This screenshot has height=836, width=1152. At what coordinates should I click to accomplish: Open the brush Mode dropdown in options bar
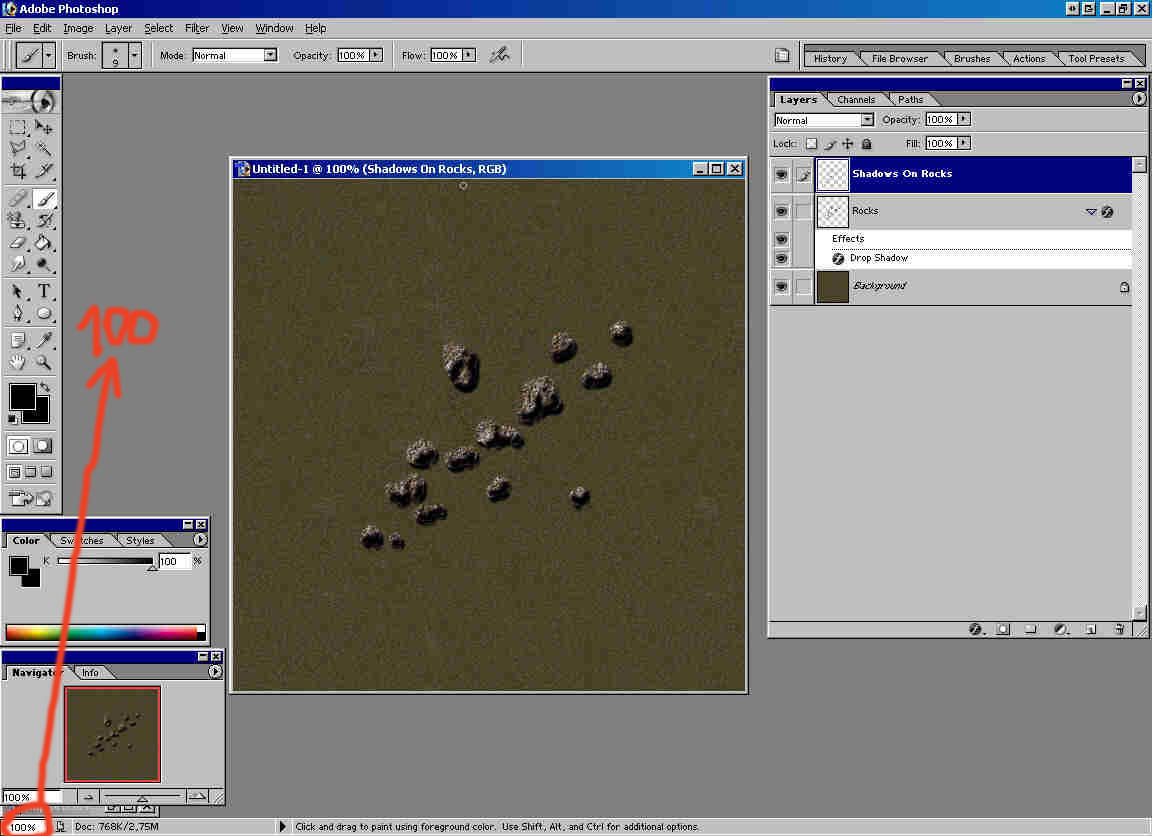point(270,55)
